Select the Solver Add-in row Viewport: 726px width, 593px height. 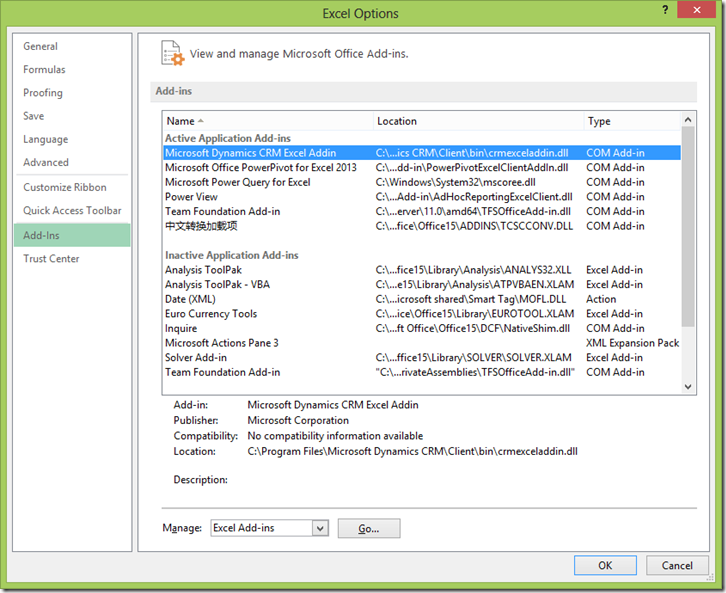422,357
